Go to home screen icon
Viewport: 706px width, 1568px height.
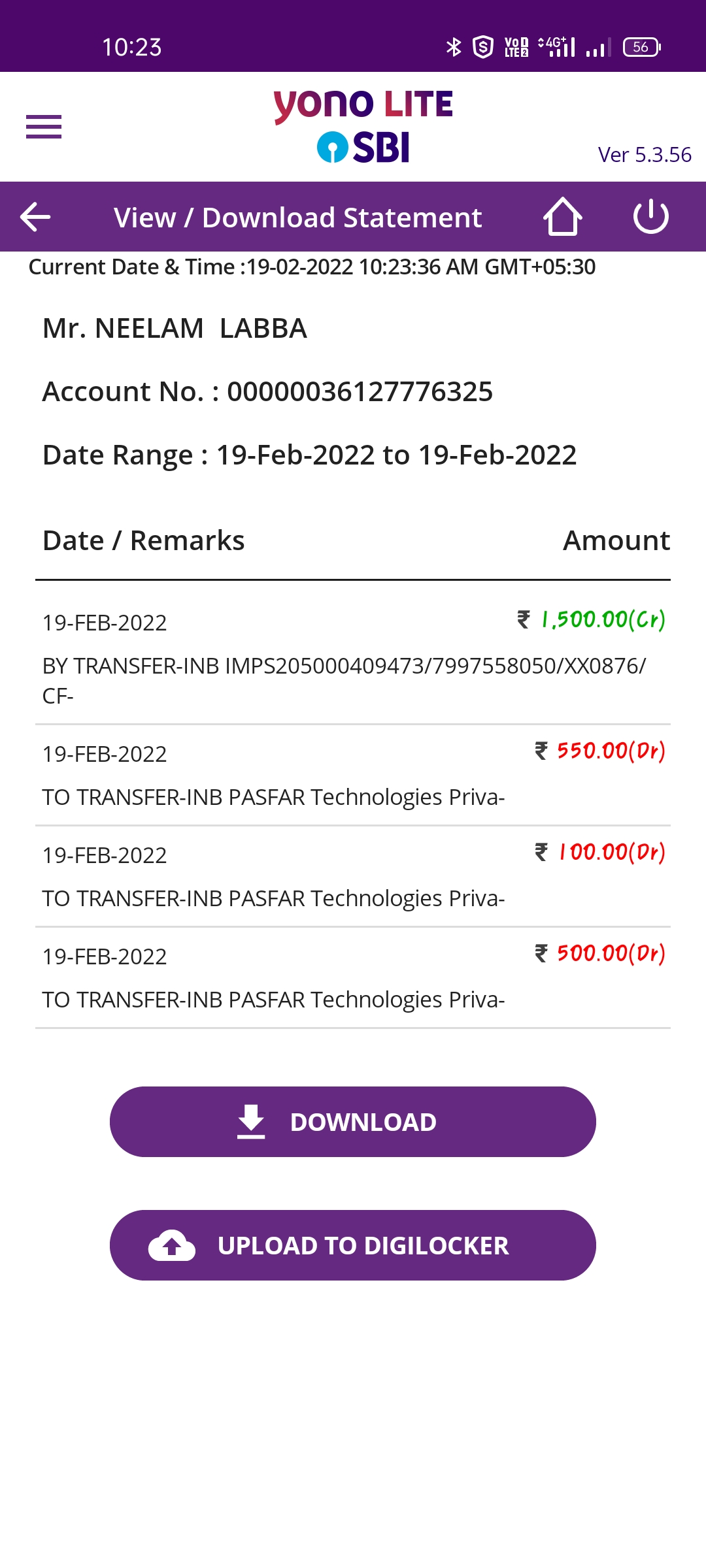point(562,217)
